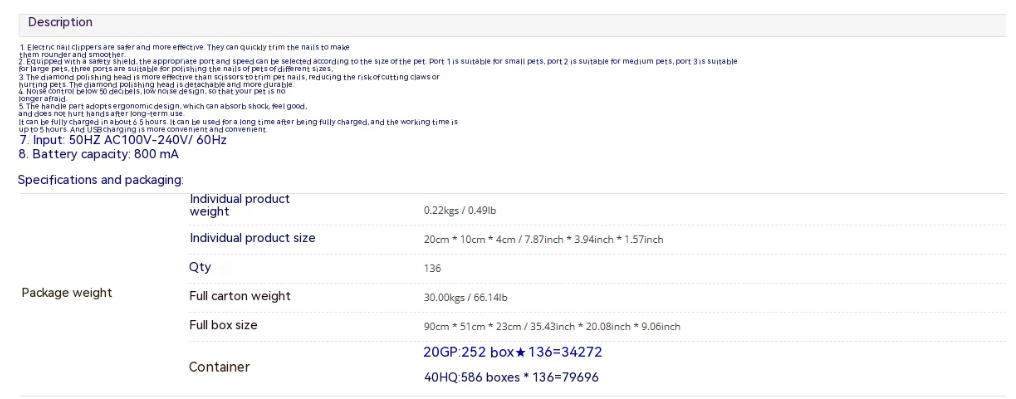Select the 'Specifications and packaging:' heading

click(x=100, y=180)
